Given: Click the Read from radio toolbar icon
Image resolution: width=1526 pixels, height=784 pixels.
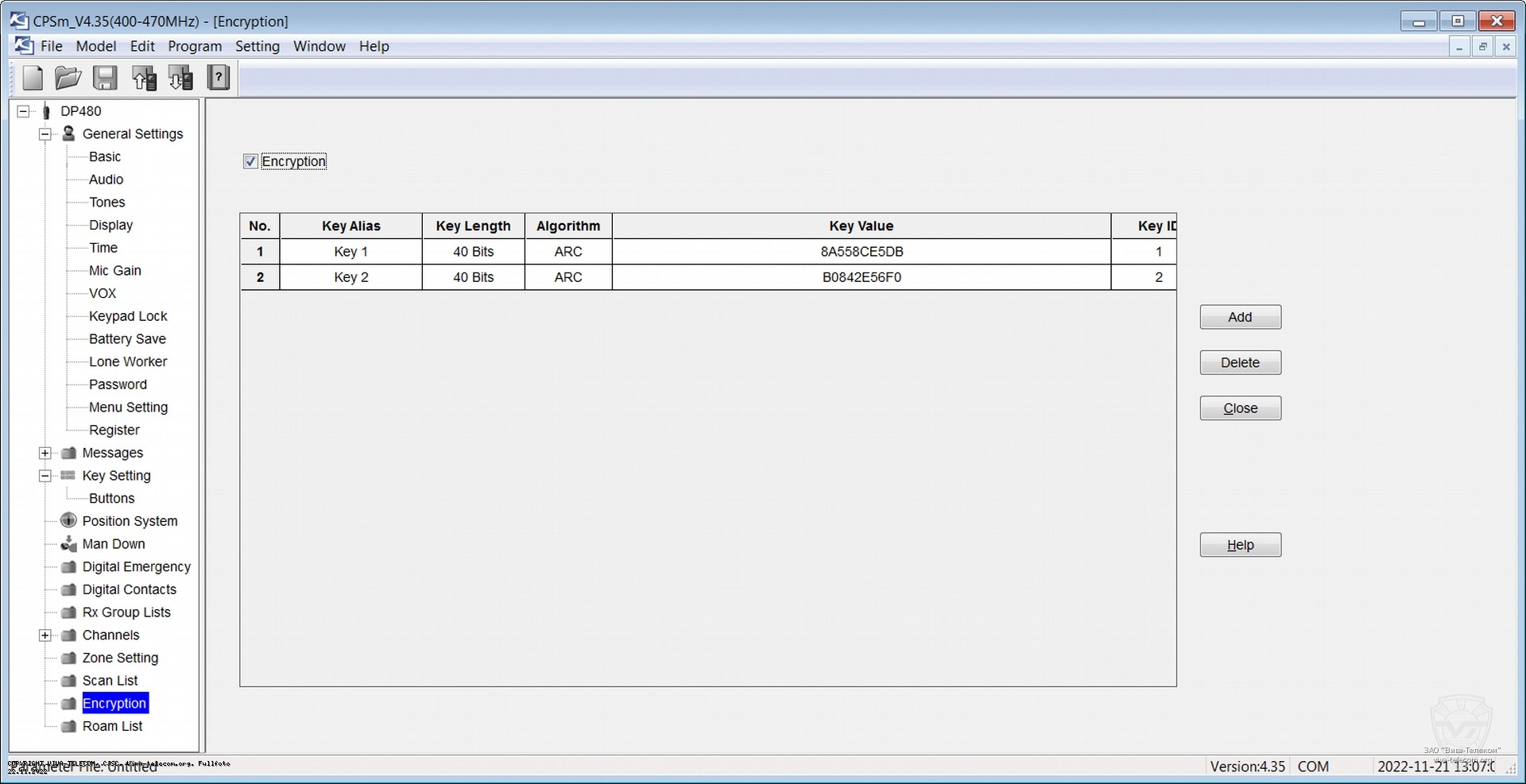Looking at the screenshot, I should click(144, 78).
